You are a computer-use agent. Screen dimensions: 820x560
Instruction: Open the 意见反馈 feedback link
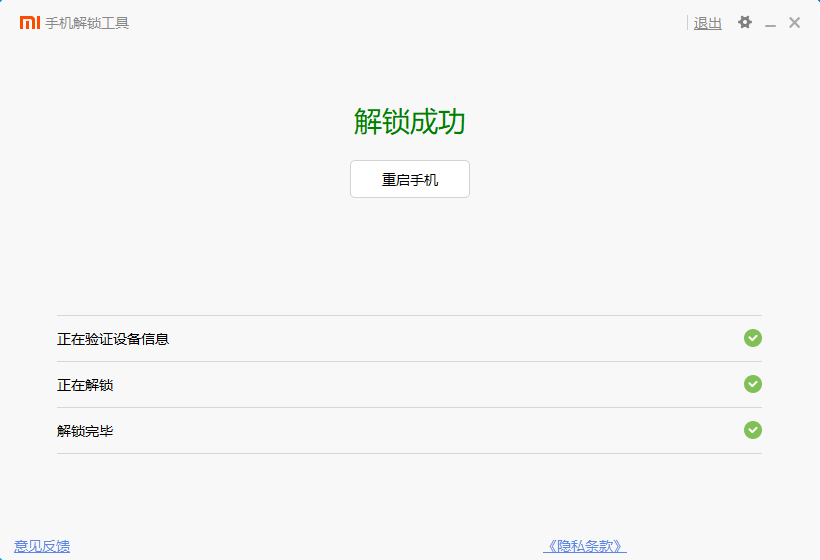tap(42, 546)
